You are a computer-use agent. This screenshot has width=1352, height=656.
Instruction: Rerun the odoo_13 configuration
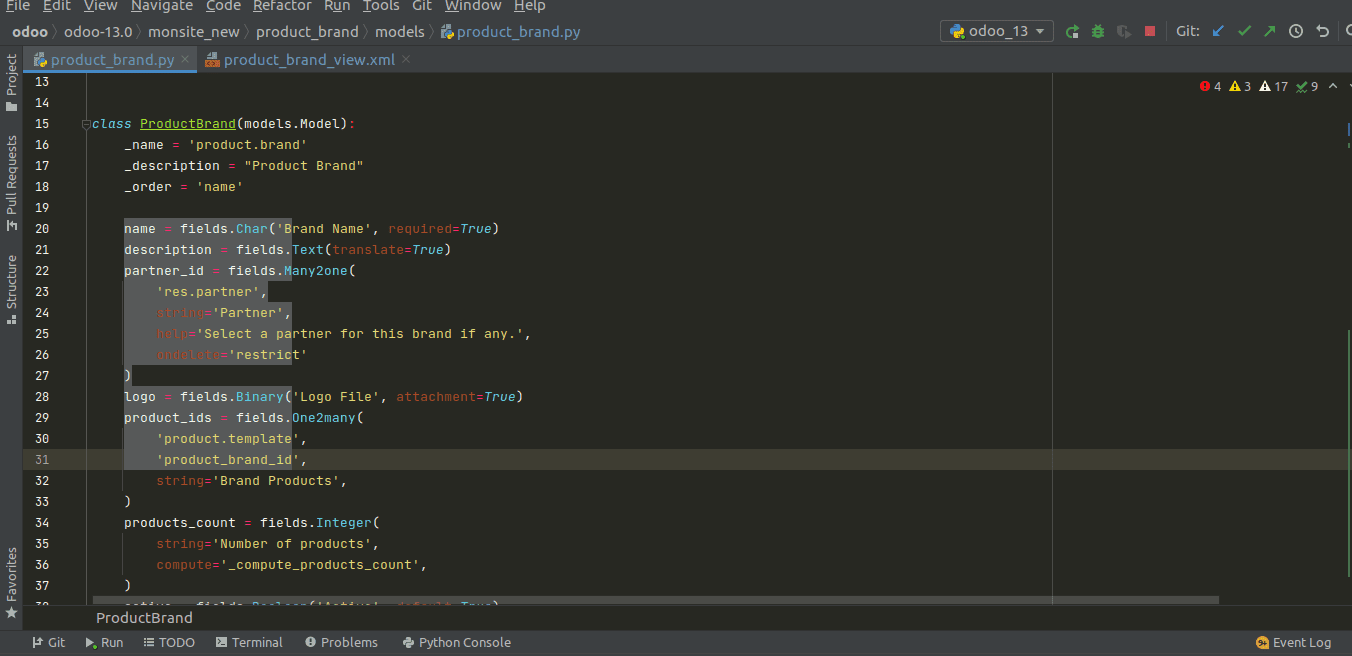coord(1072,31)
